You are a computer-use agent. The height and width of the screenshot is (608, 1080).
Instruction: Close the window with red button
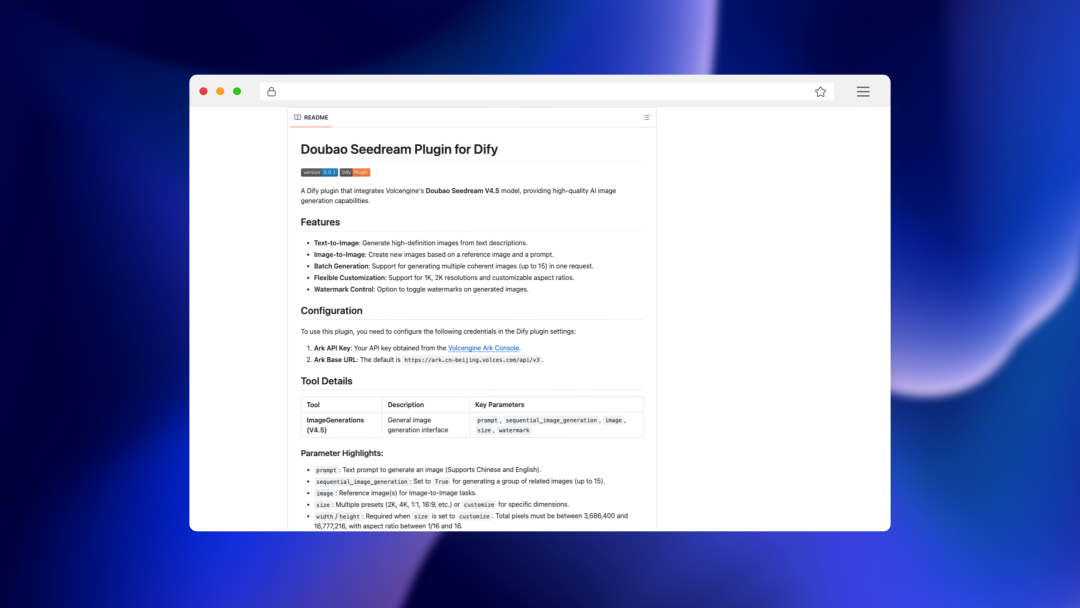[203, 91]
